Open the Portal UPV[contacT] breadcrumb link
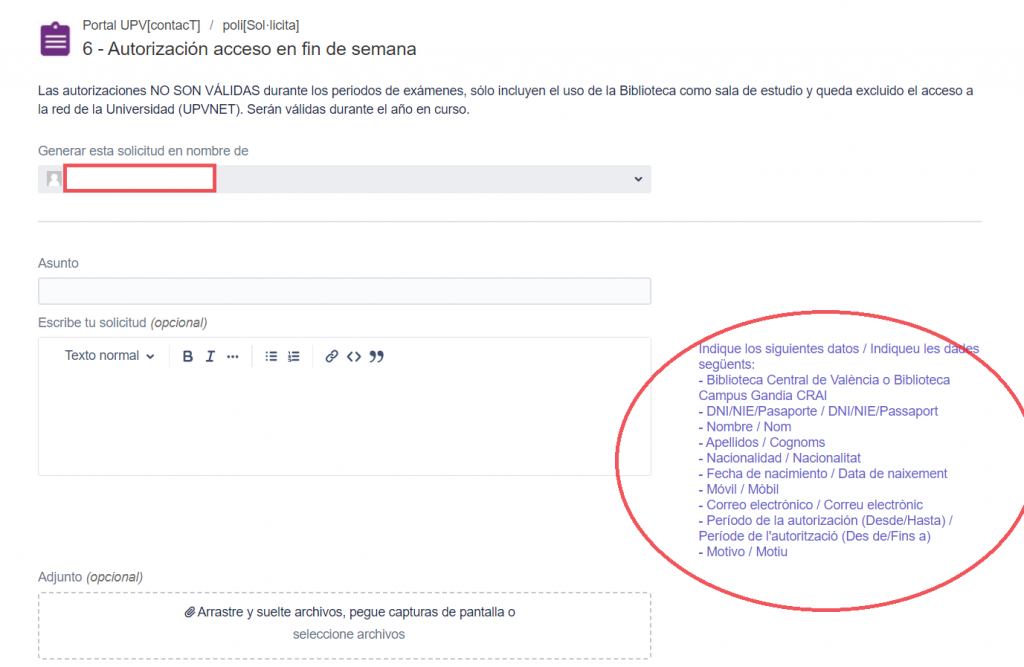The image size is (1024, 667). coord(141,25)
